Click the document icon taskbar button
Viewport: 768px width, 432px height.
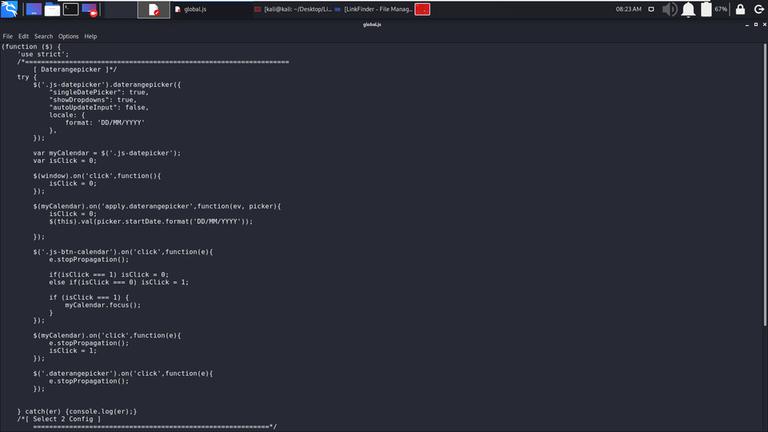point(154,9)
